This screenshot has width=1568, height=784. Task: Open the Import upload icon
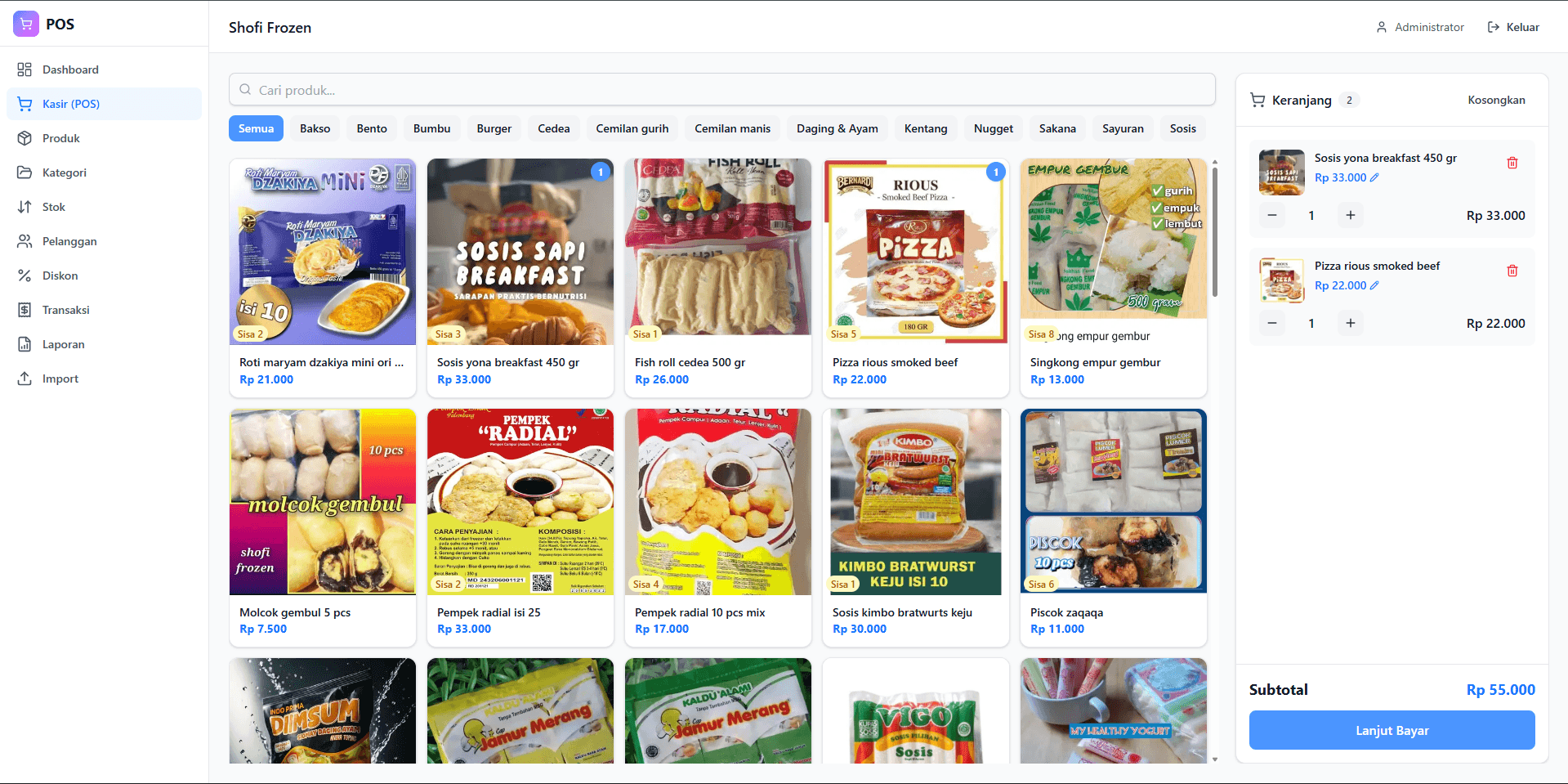[25, 379]
